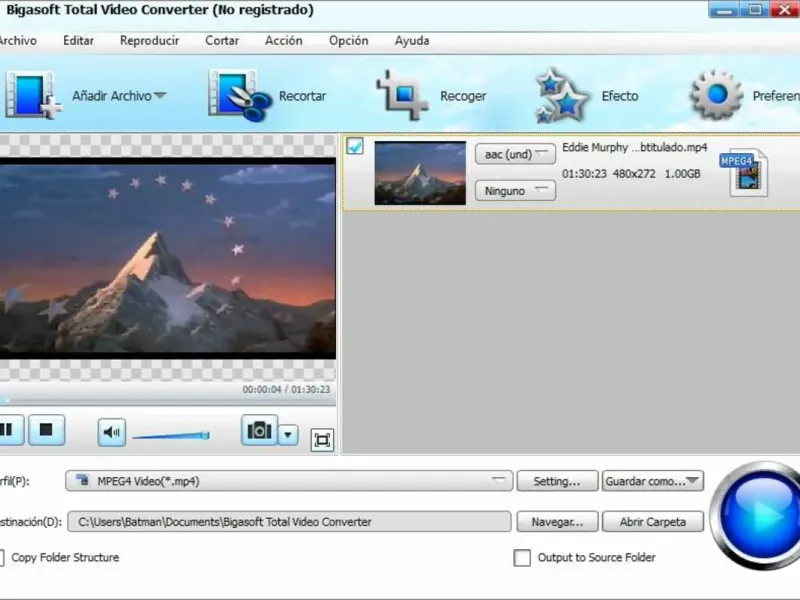Mute the audio with speaker icon
Viewport: 800px width, 600px height.
point(112,433)
